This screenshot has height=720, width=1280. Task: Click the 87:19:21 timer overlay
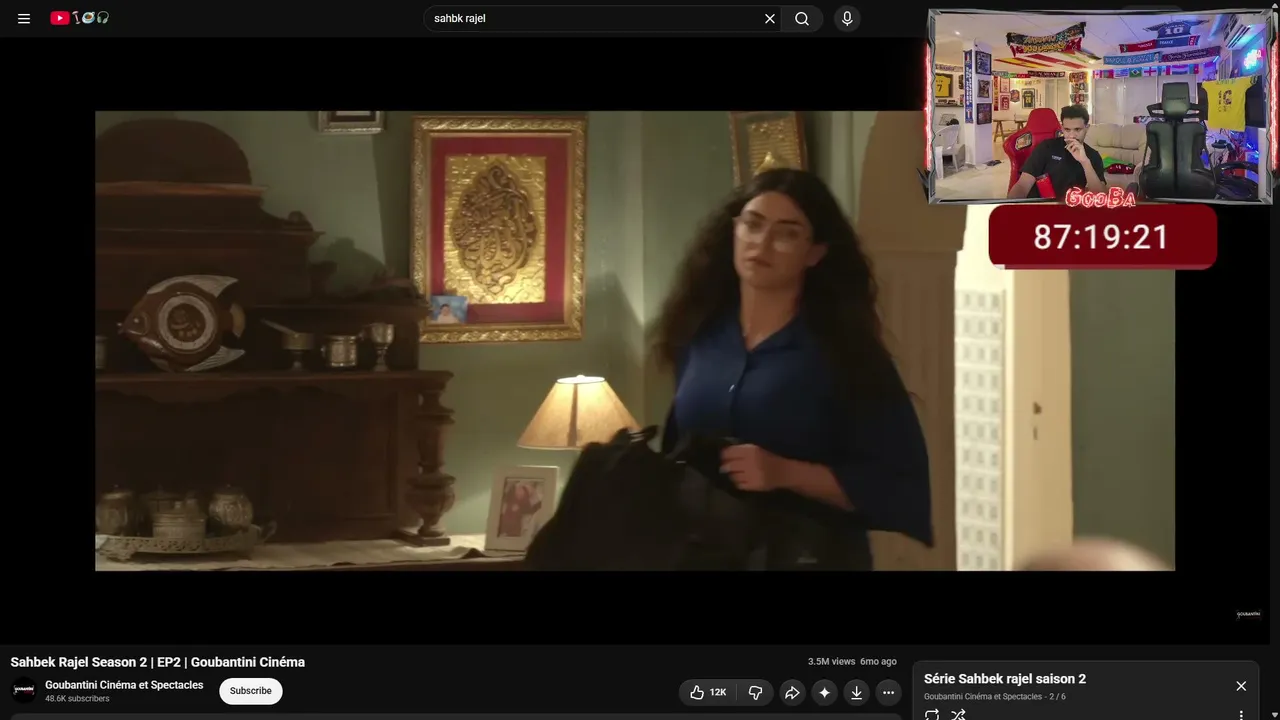[x=1102, y=237]
